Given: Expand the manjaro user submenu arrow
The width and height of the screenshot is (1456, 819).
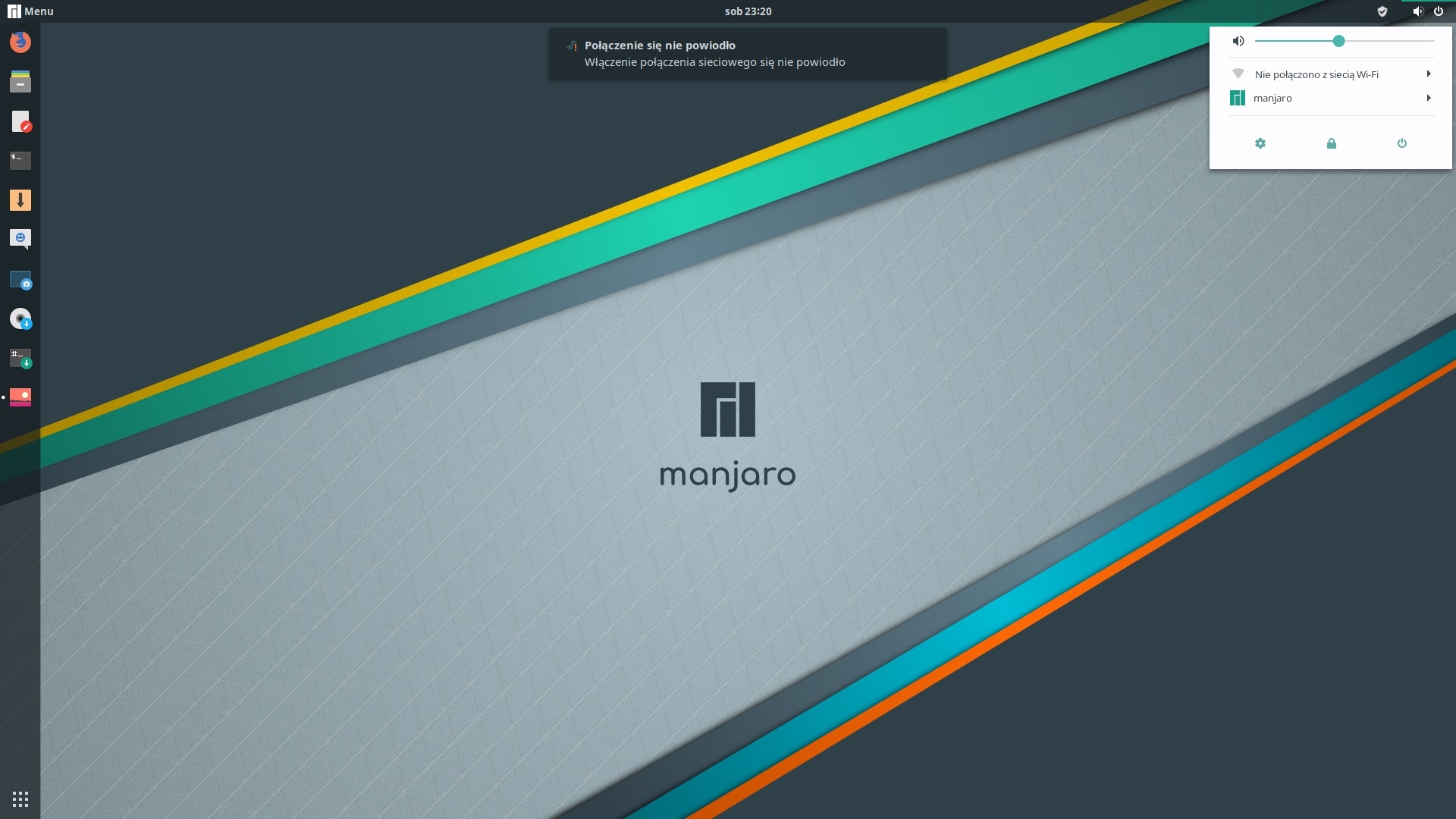Looking at the screenshot, I should tap(1429, 98).
